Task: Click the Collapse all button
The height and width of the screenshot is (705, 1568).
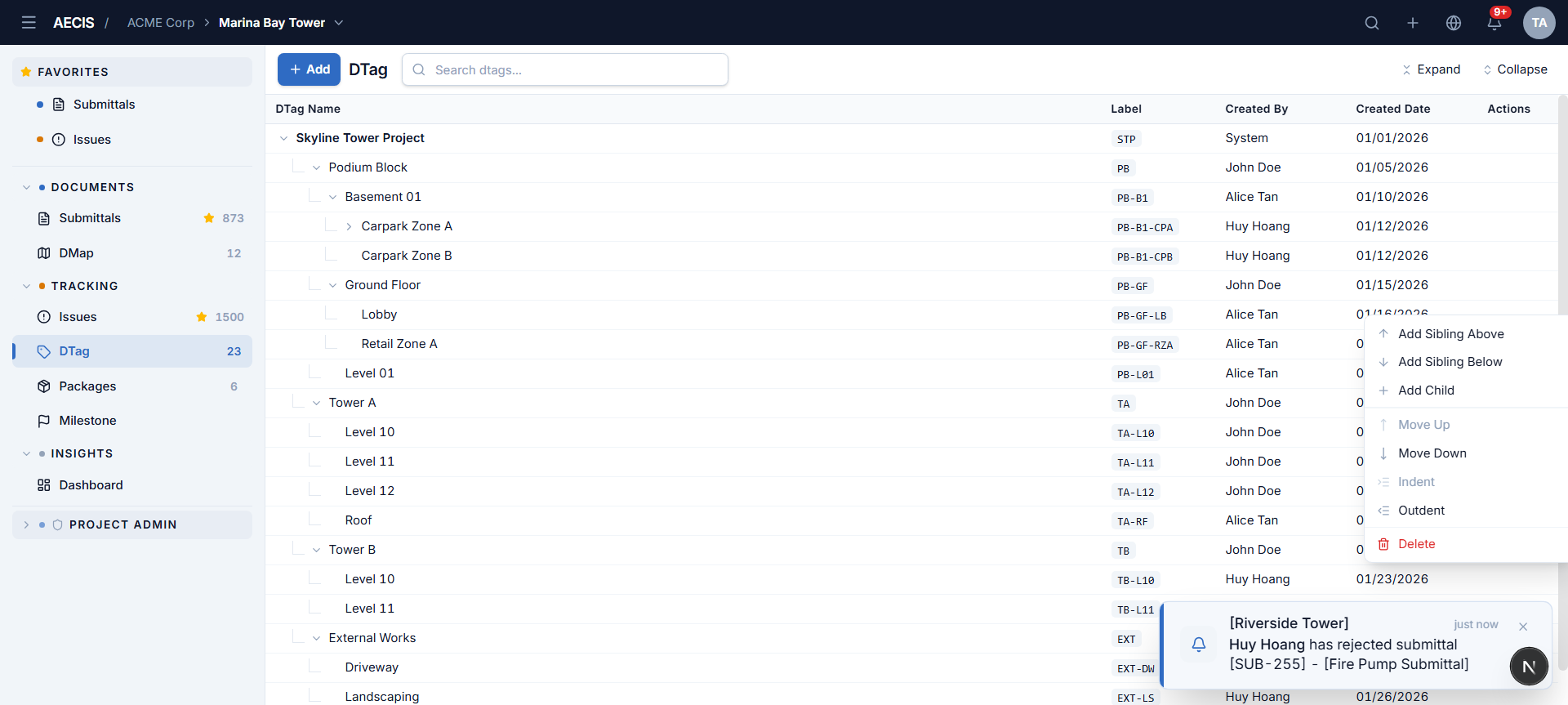Action: coord(1515,69)
